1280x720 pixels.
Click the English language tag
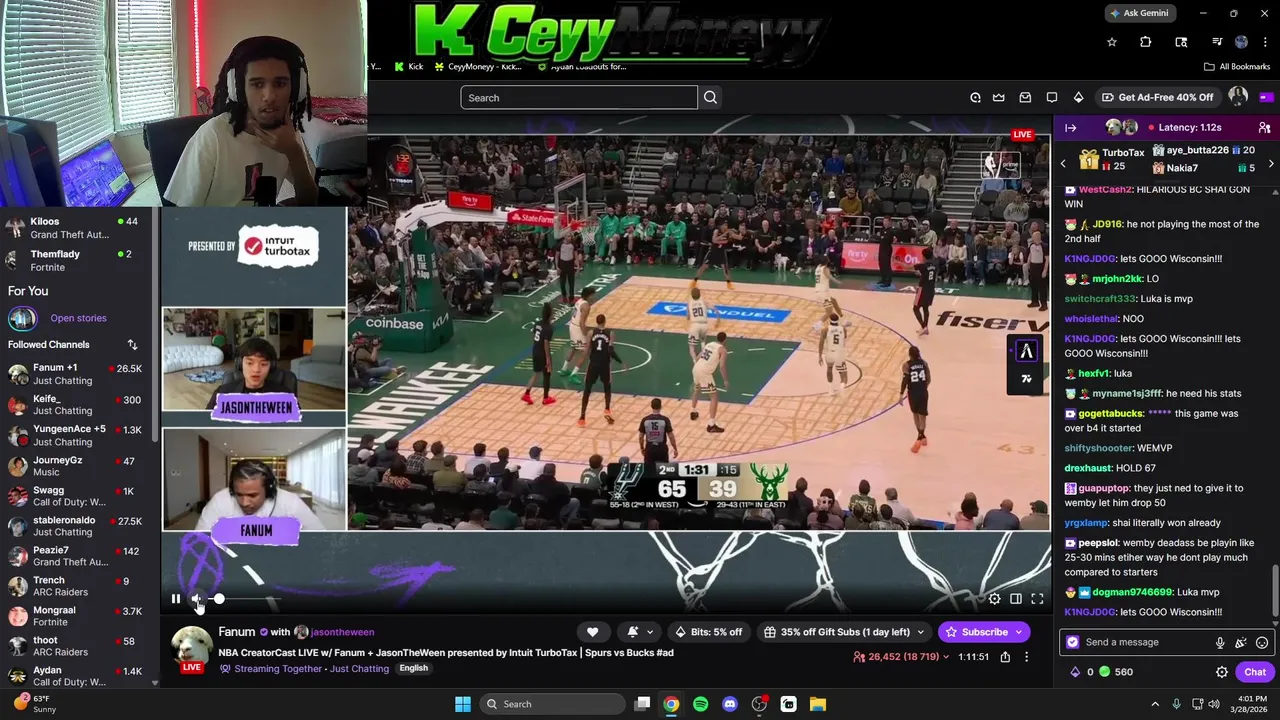[413, 668]
